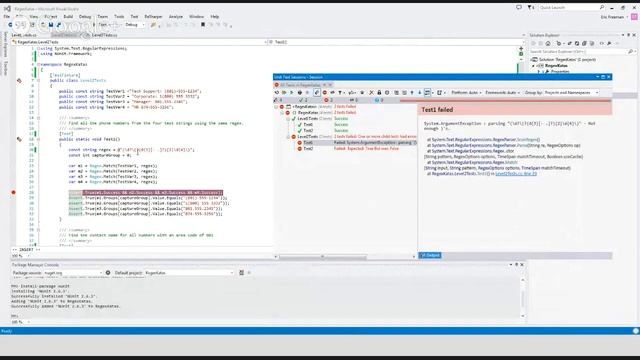Viewport: 640px width, 360px height.
Task: Open the Debug menu
Action: [x=85, y=17]
